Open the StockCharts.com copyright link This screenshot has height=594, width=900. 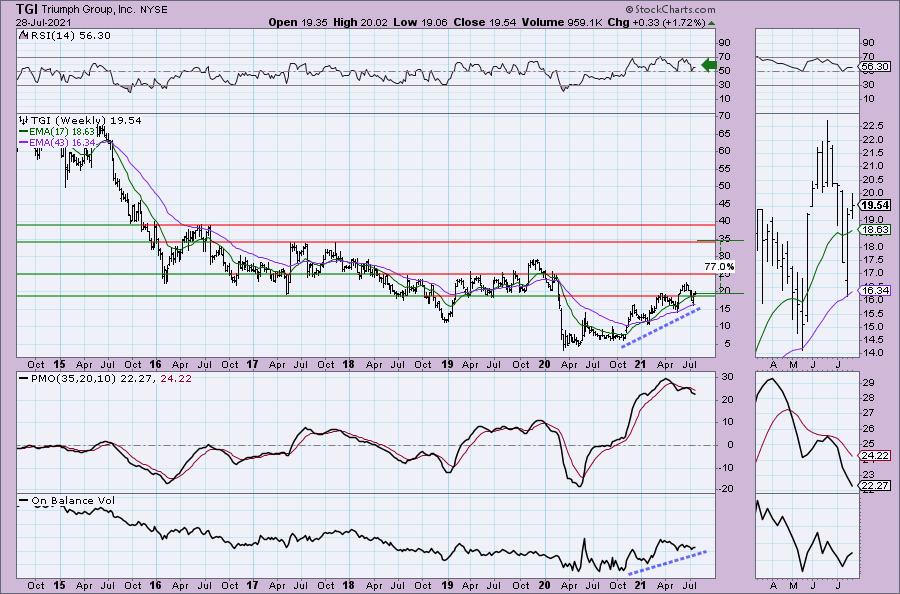click(x=670, y=9)
